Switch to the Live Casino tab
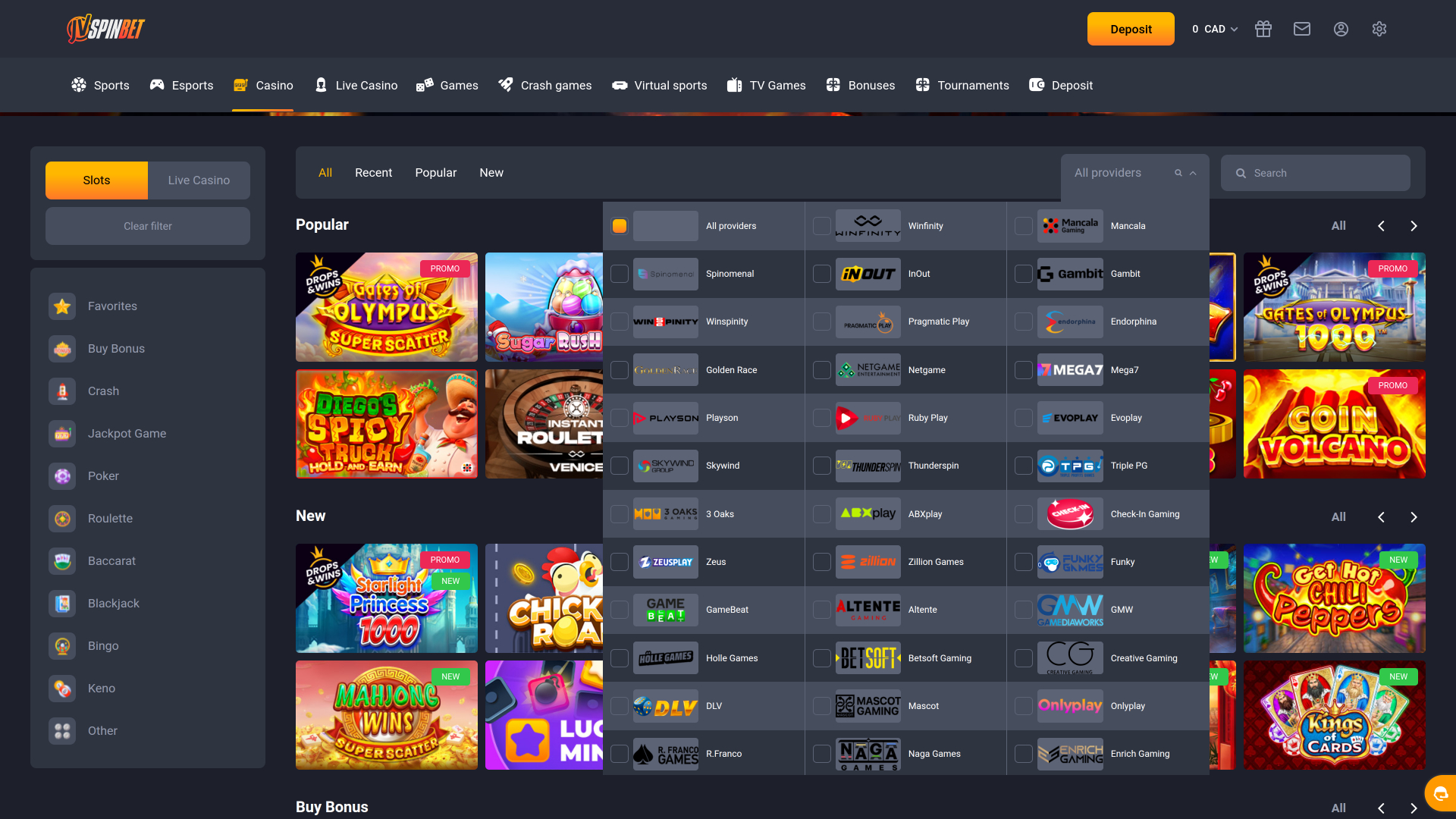Image resolution: width=1456 pixels, height=819 pixels. point(198,180)
